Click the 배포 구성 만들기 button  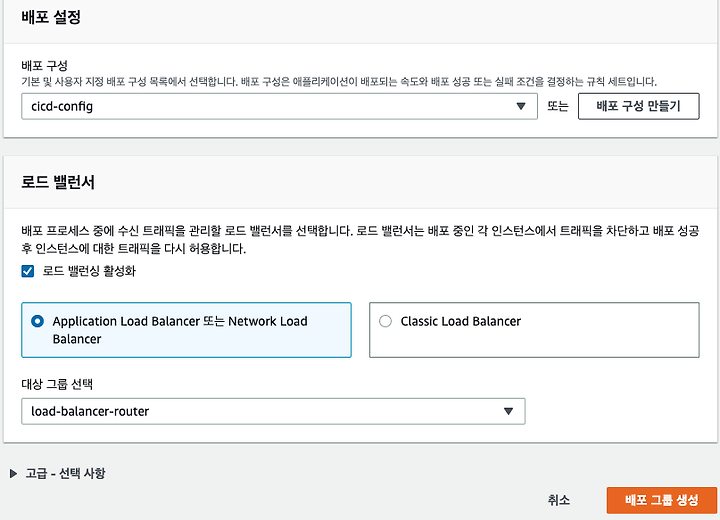pyautogui.click(x=638, y=106)
